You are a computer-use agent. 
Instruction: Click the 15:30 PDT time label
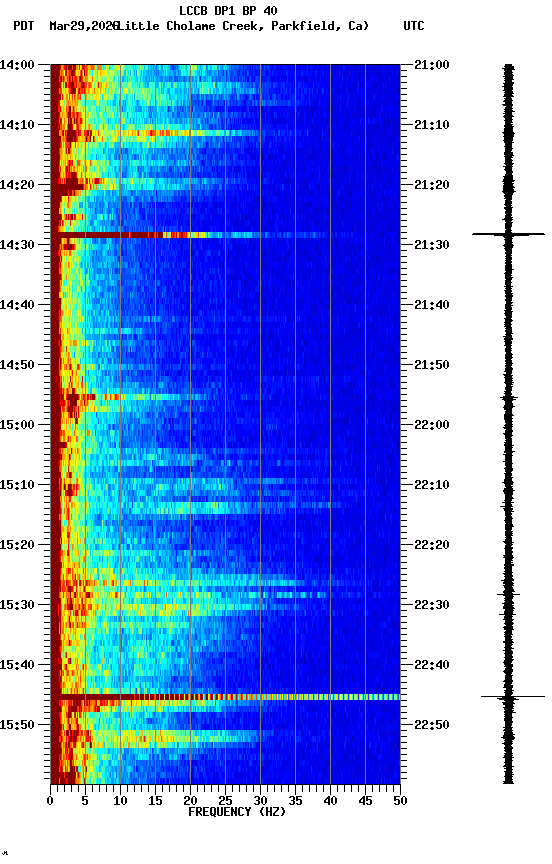(17, 606)
